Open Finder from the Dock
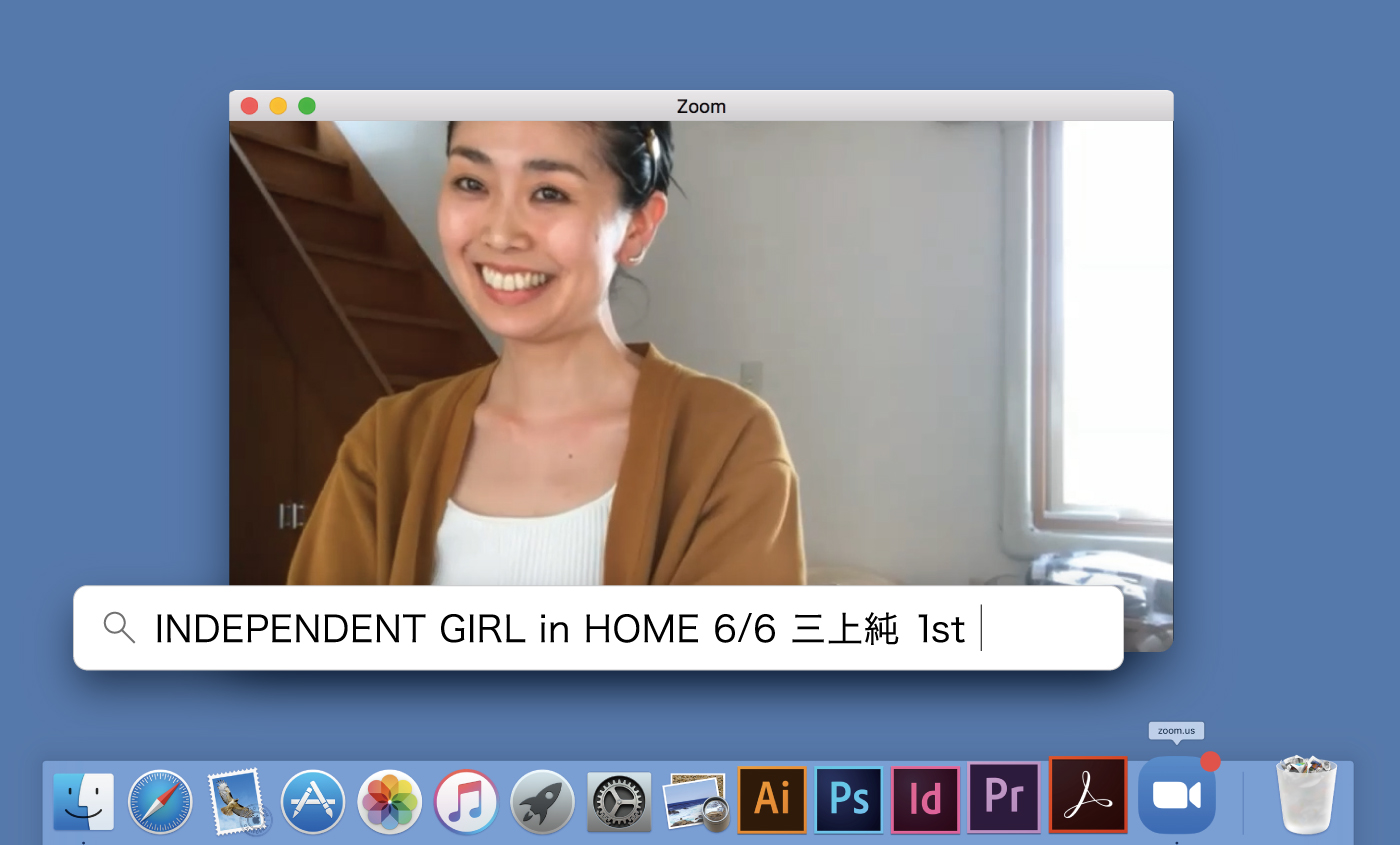Image resolution: width=1400 pixels, height=845 pixels. (x=83, y=801)
